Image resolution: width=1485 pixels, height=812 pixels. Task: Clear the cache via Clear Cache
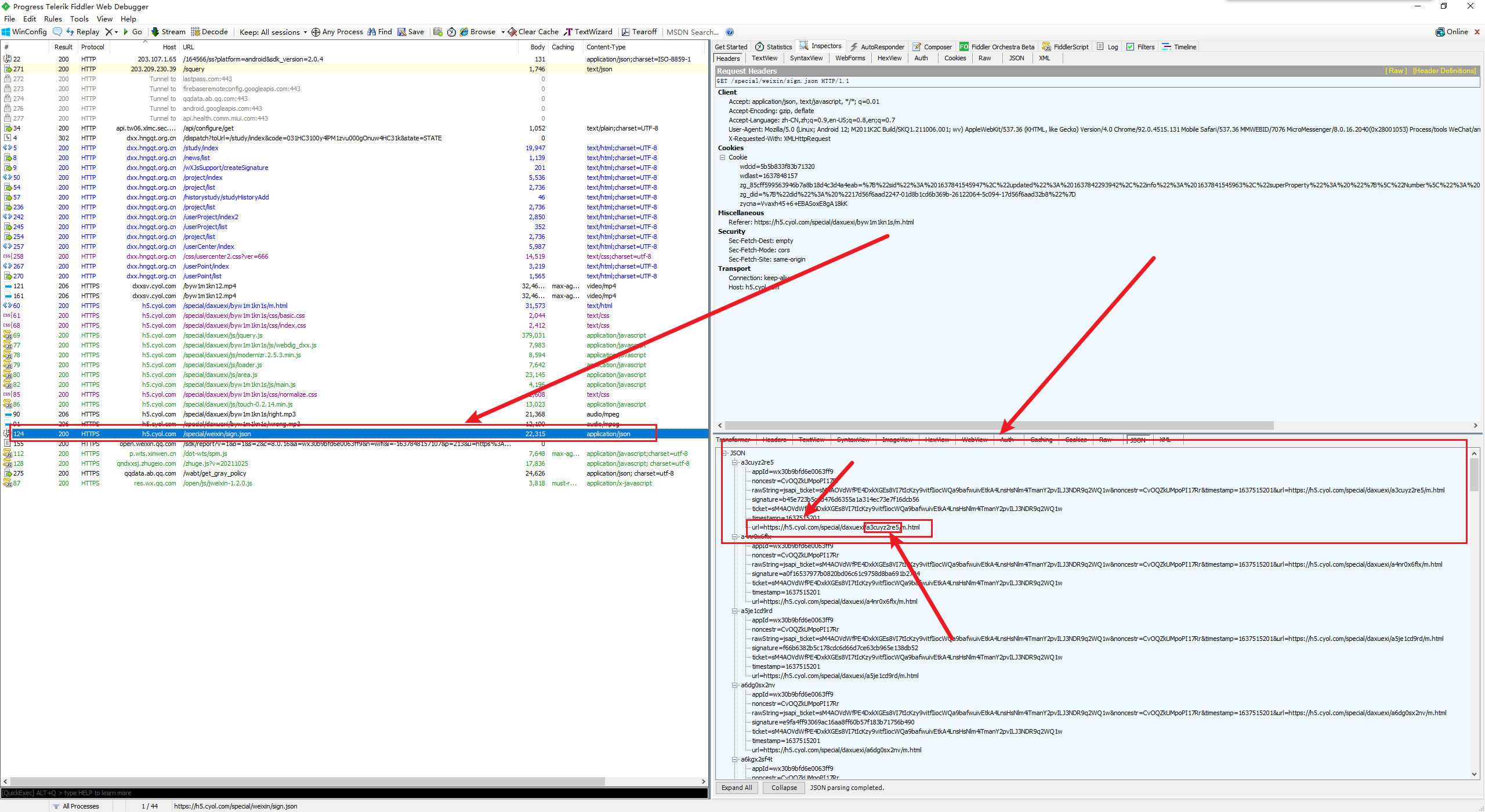click(533, 32)
